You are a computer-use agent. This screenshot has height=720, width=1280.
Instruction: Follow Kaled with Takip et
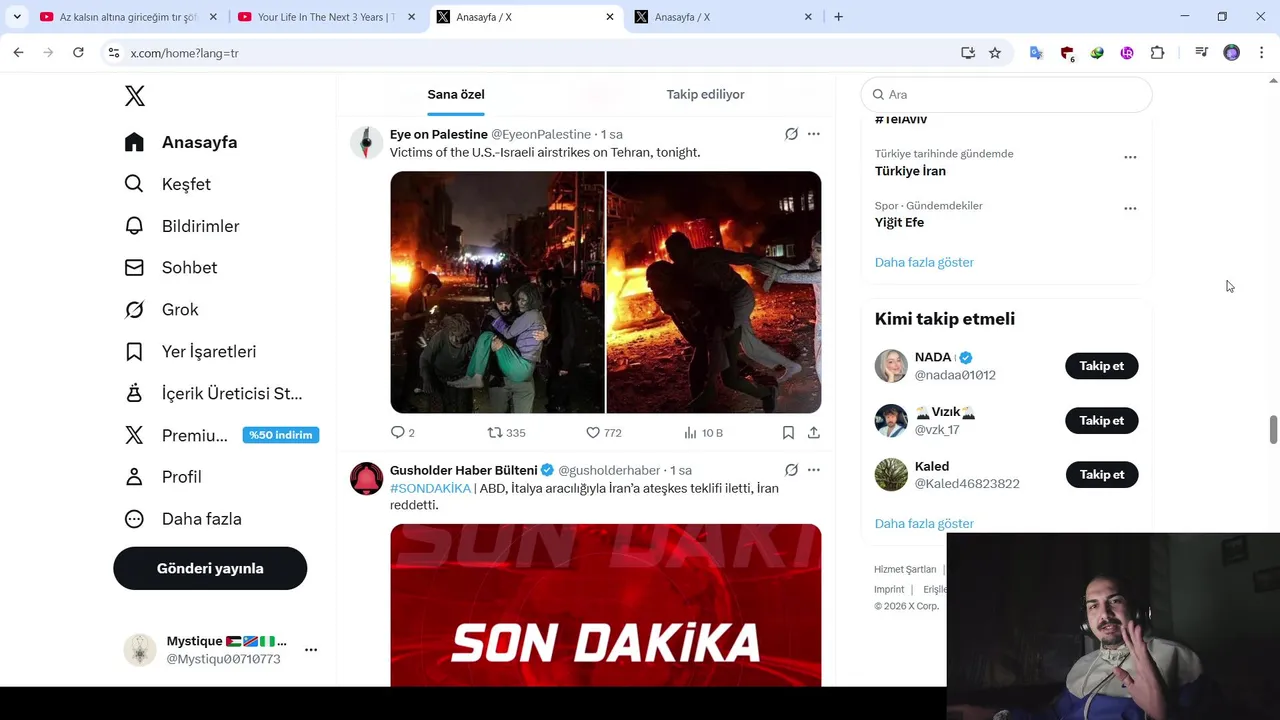tap(1102, 475)
